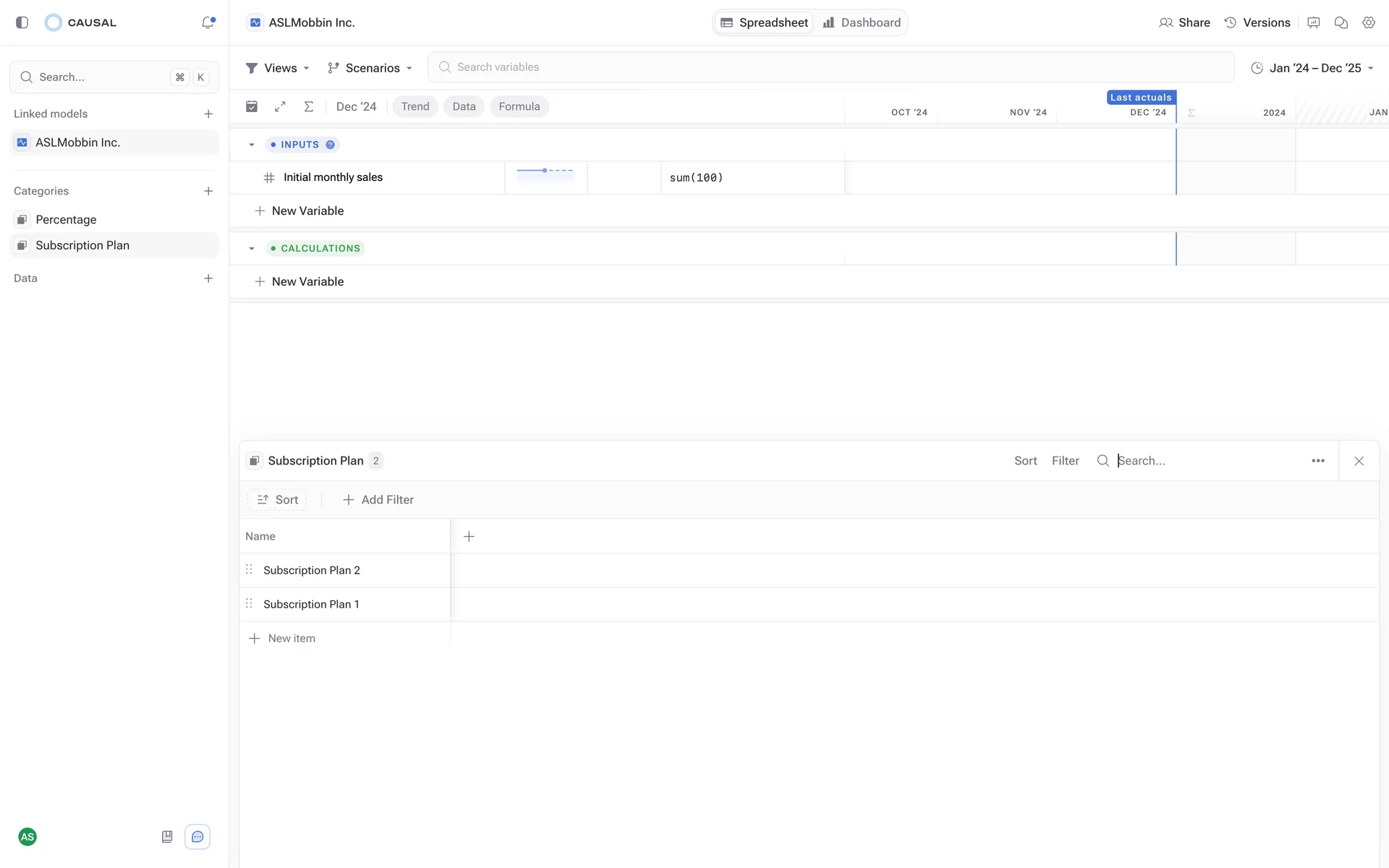
Task: Open three-dot menu in Subscription Plan panel
Action: [x=1317, y=461]
